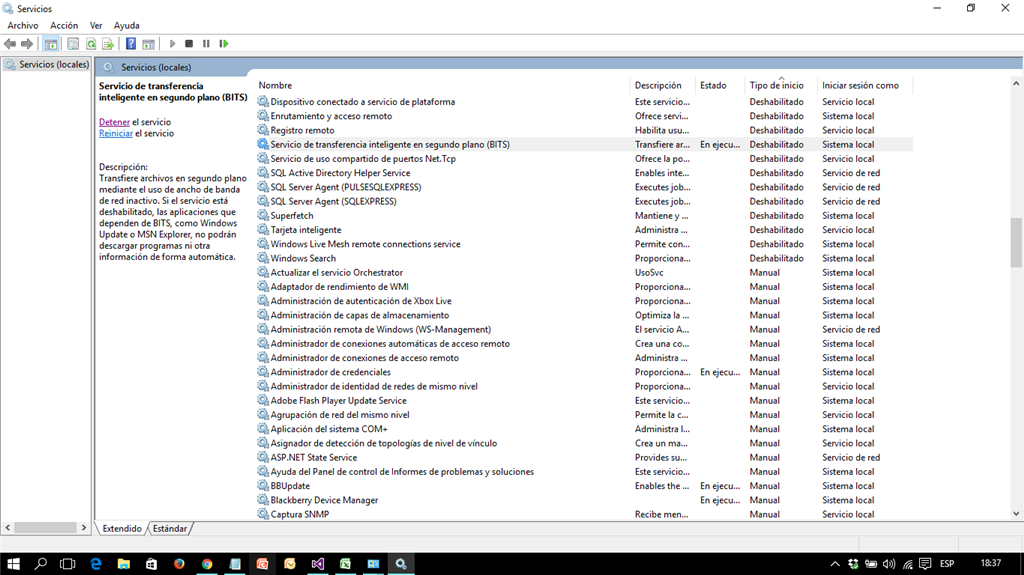
Task: Launch Microsoft Edge from taskbar
Action: coord(96,563)
